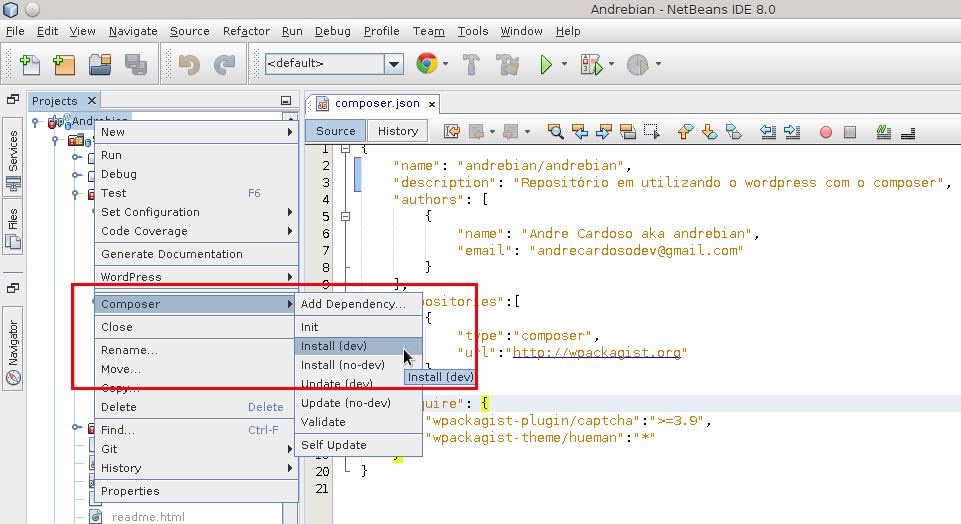961x524 pixels.
Task: Click the Profile Project clock icon
Action: pyautogui.click(x=637, y=64)
